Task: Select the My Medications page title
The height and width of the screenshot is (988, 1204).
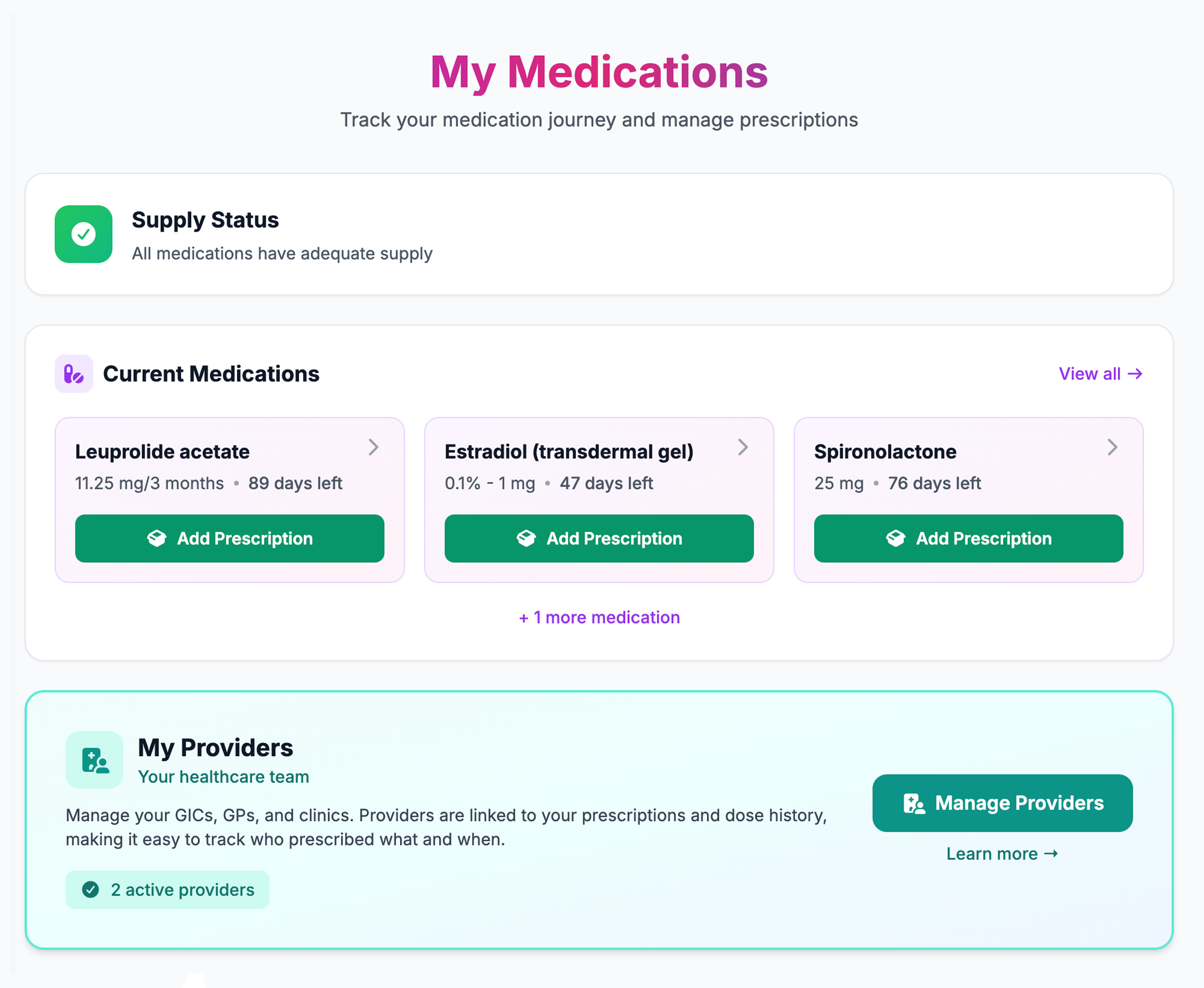Action: (599, 70)
